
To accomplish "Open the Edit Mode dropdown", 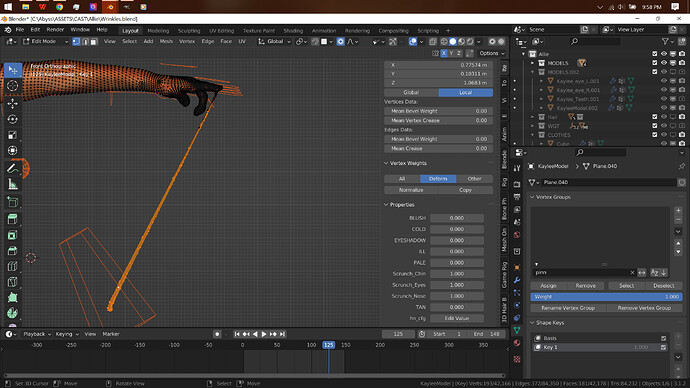I will point(45,41).
